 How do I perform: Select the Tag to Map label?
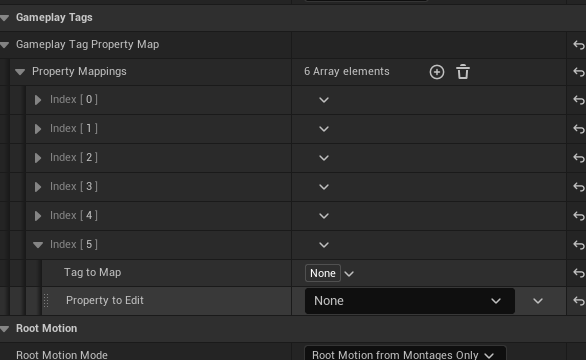click(x=92, y=273)
